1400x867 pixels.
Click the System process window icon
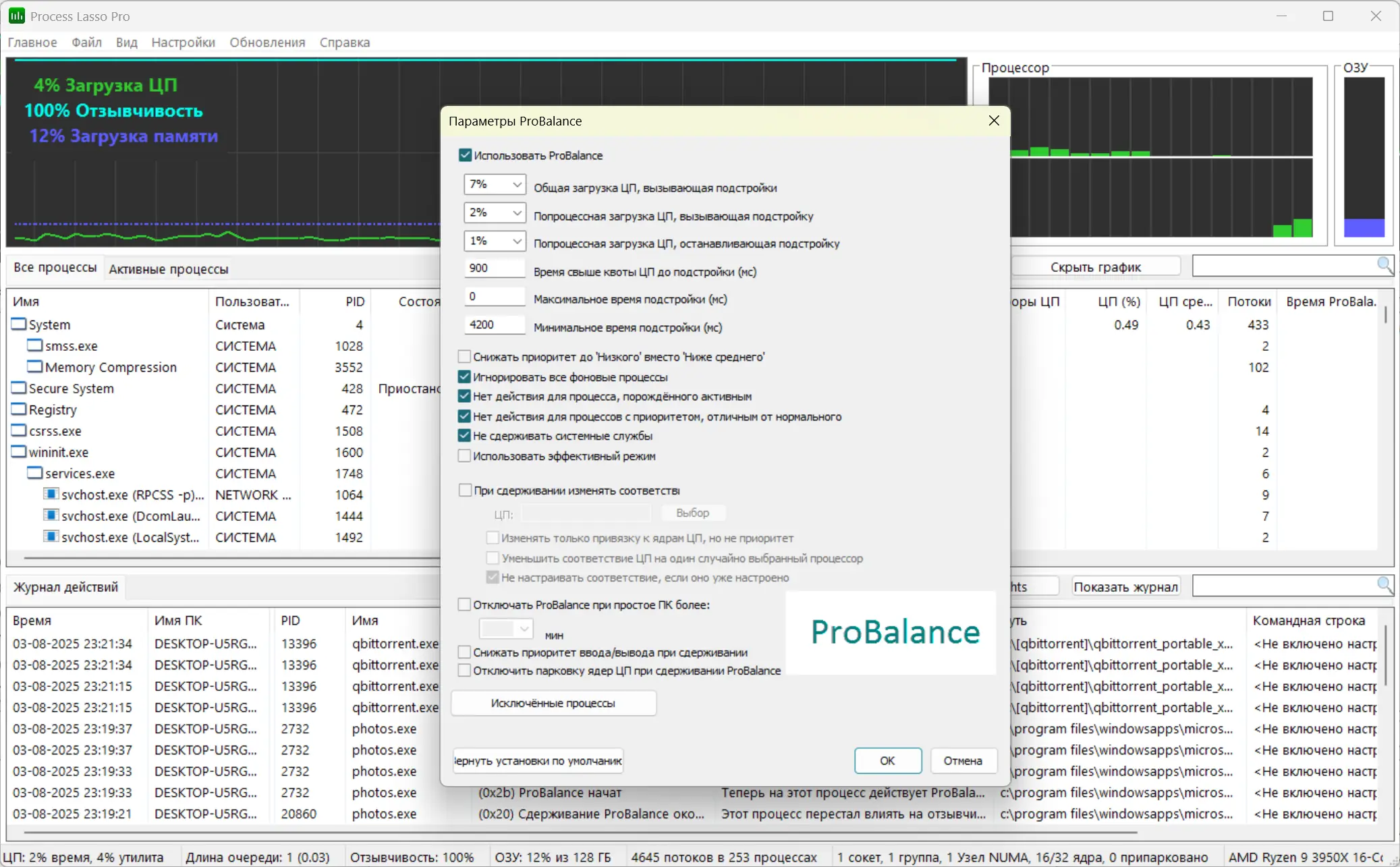tap(19, 325)
